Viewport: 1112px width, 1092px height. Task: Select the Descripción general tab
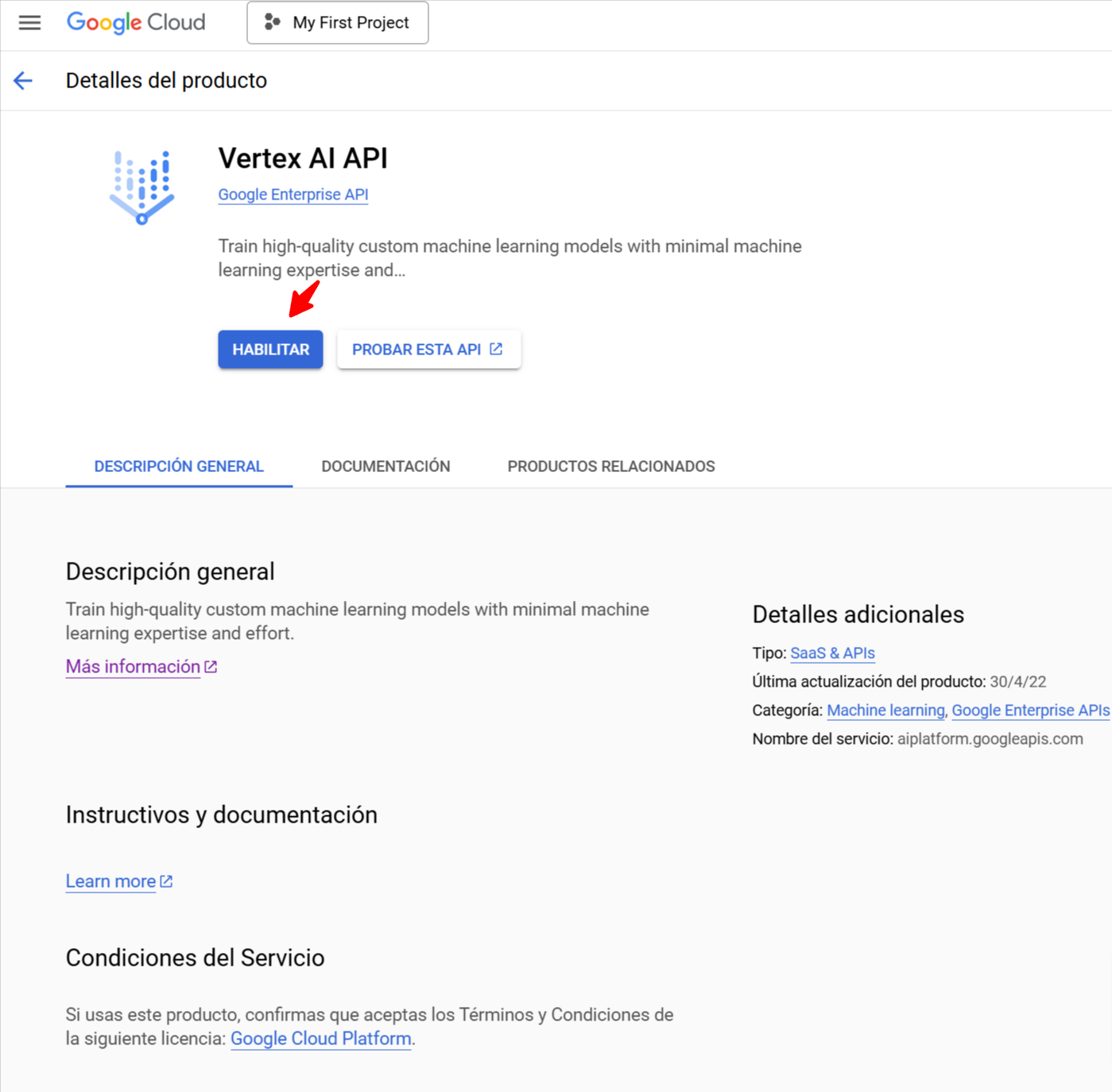tap(179, 467)
